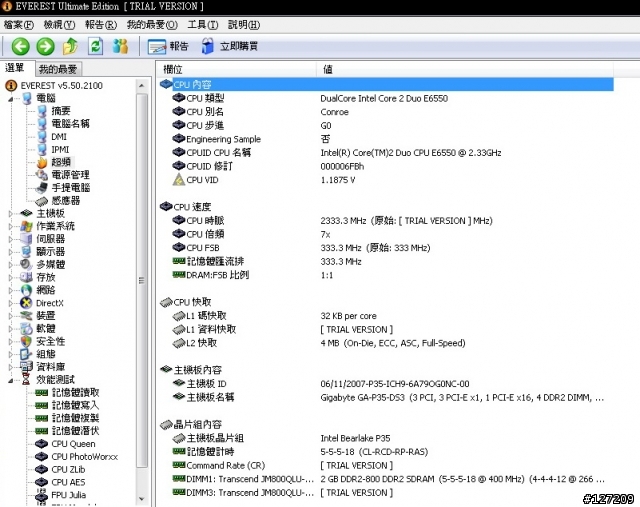Image resolution: width=640 pixels, height=507 pixels.
Task: Open the 說明(H) menu
Action: (x=244, y=25)
